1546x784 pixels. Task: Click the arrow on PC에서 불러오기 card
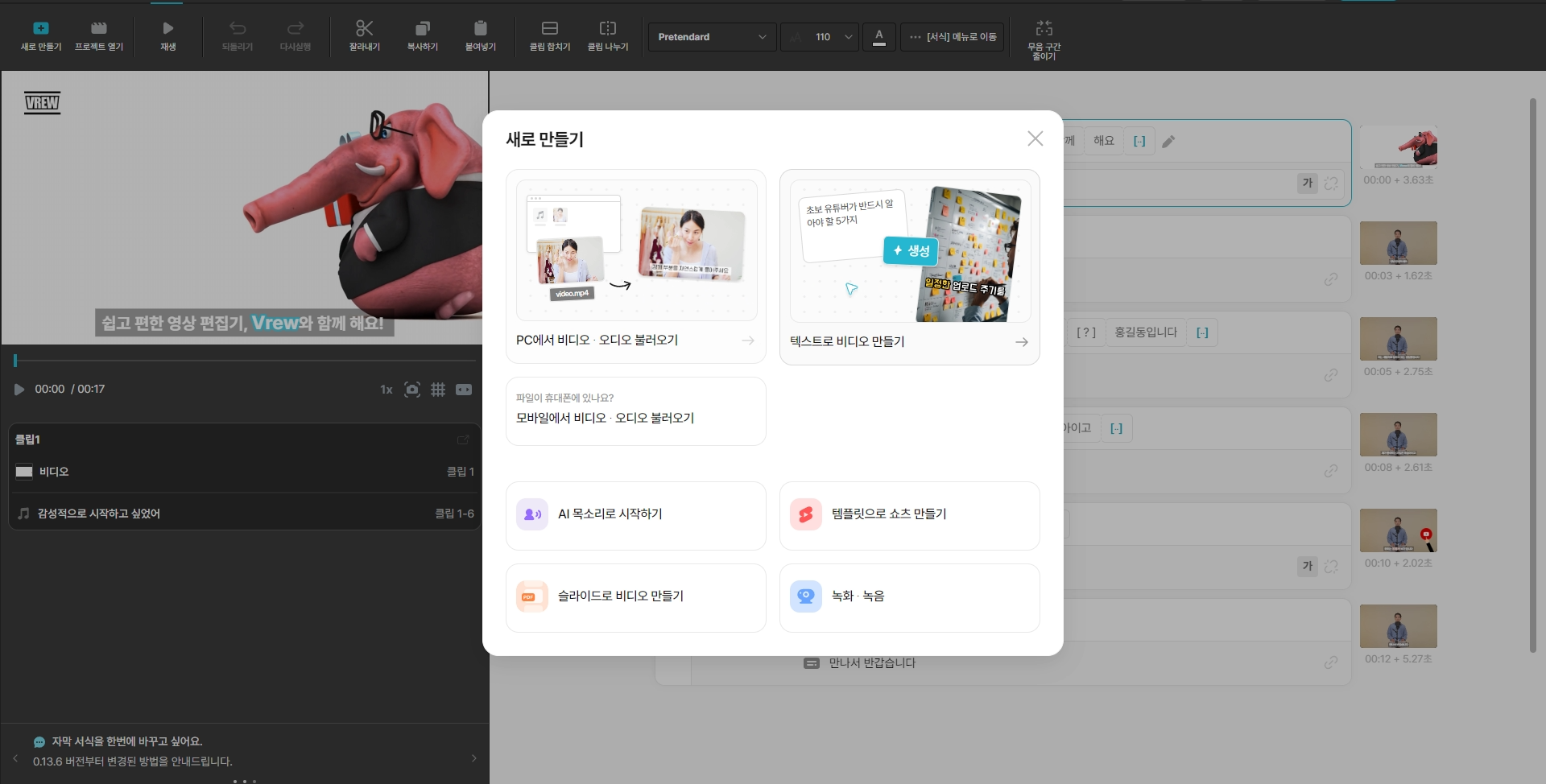(x=748, y=340)
